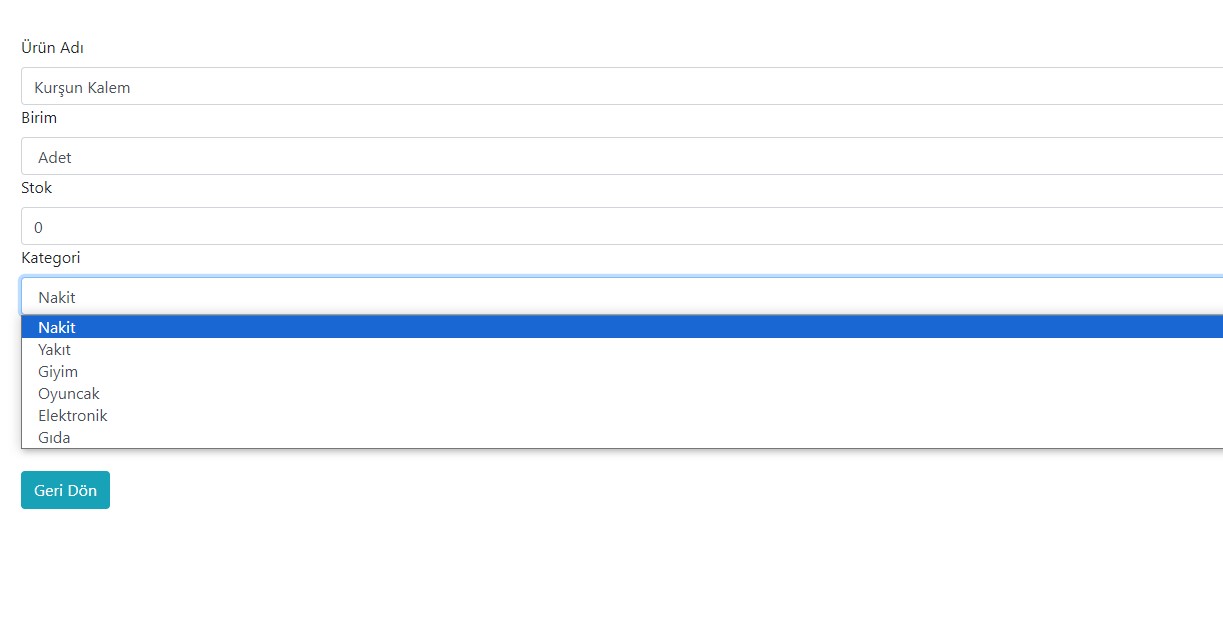Select Gıda from the Kategori options
Viewport: 1223px width, 624px height.
coord(54,438)
